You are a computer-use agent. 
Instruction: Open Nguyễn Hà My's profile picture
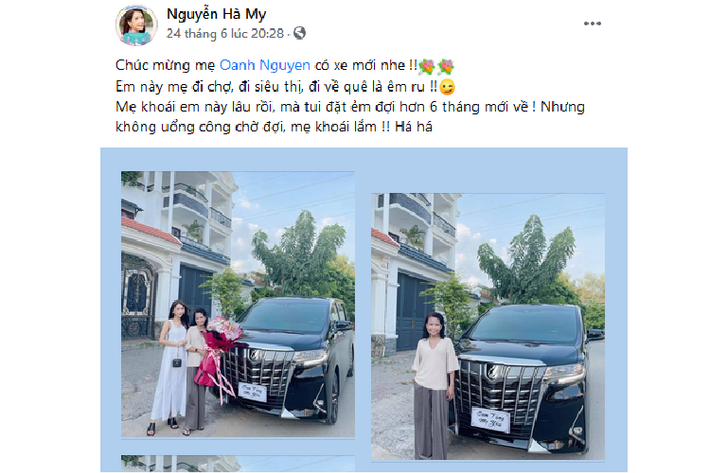[136, 25]
